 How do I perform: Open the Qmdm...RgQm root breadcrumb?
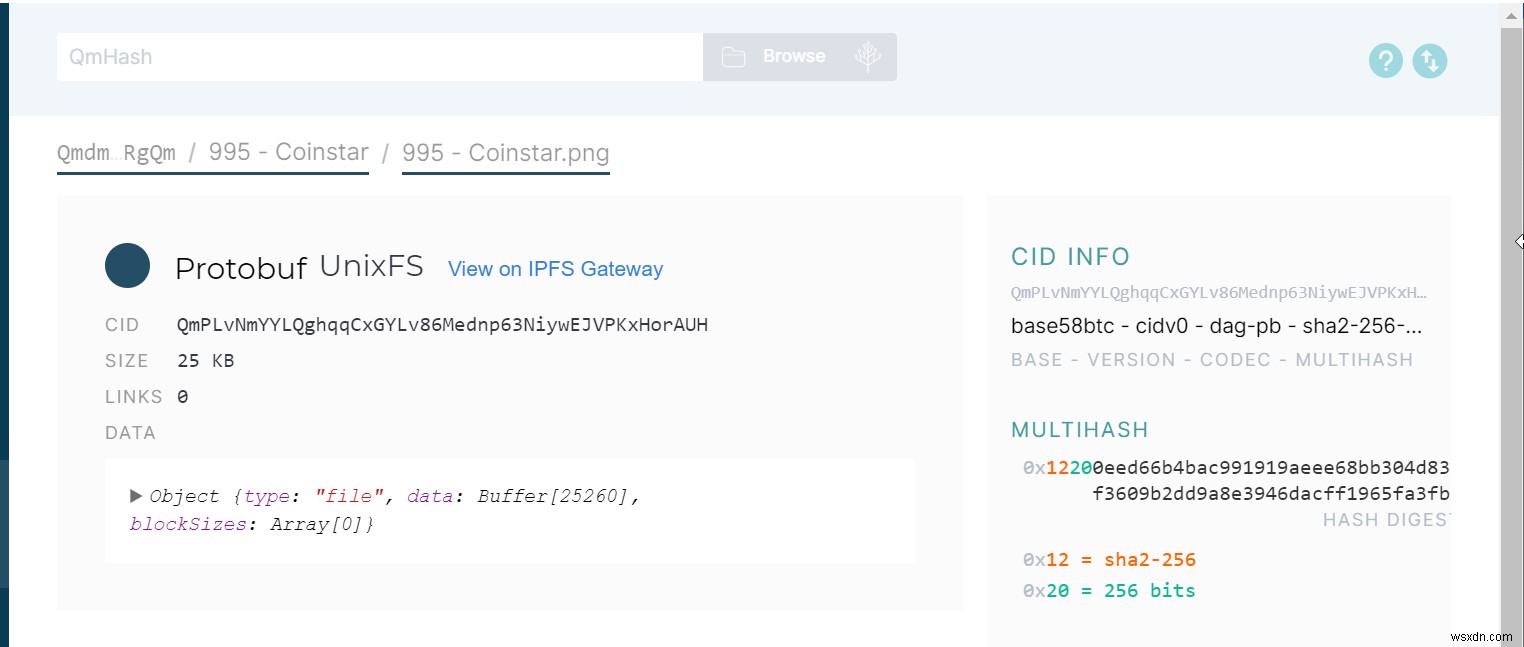pos(117,152)
